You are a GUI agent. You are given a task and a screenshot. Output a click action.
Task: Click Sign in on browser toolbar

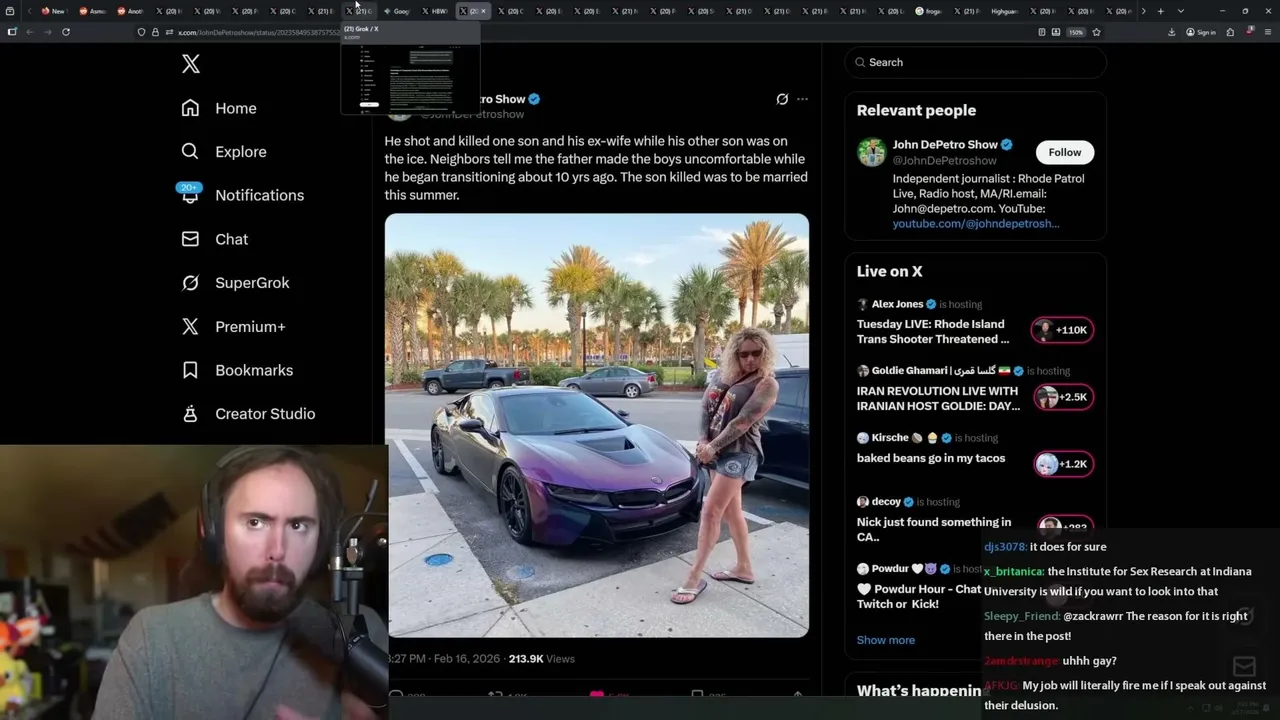[x=1201, y=32]
